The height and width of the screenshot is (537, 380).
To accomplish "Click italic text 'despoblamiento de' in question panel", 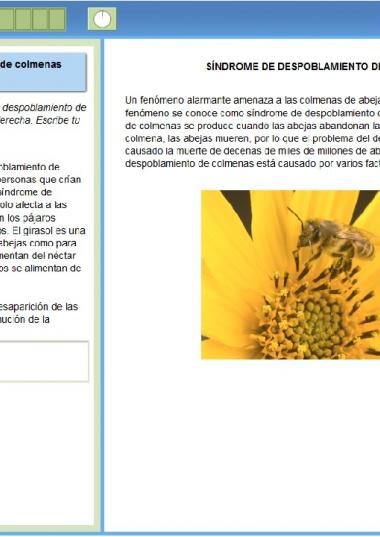I will coord(44,108).
